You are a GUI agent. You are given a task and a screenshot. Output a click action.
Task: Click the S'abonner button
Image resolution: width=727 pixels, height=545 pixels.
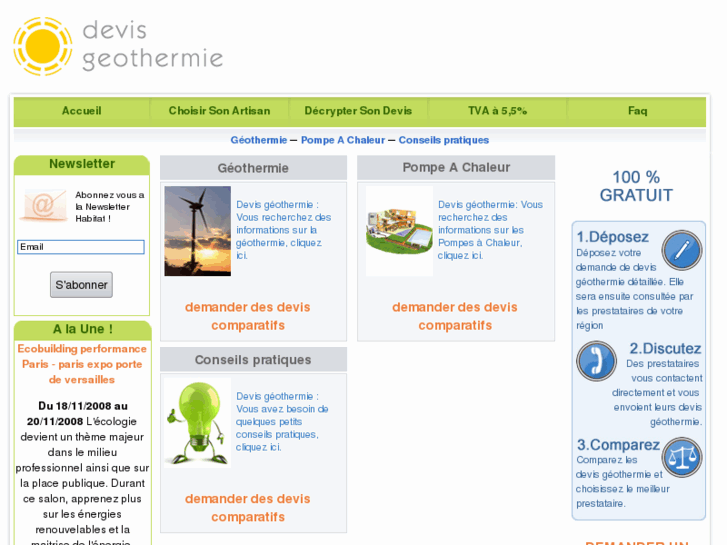coord(81,284)
